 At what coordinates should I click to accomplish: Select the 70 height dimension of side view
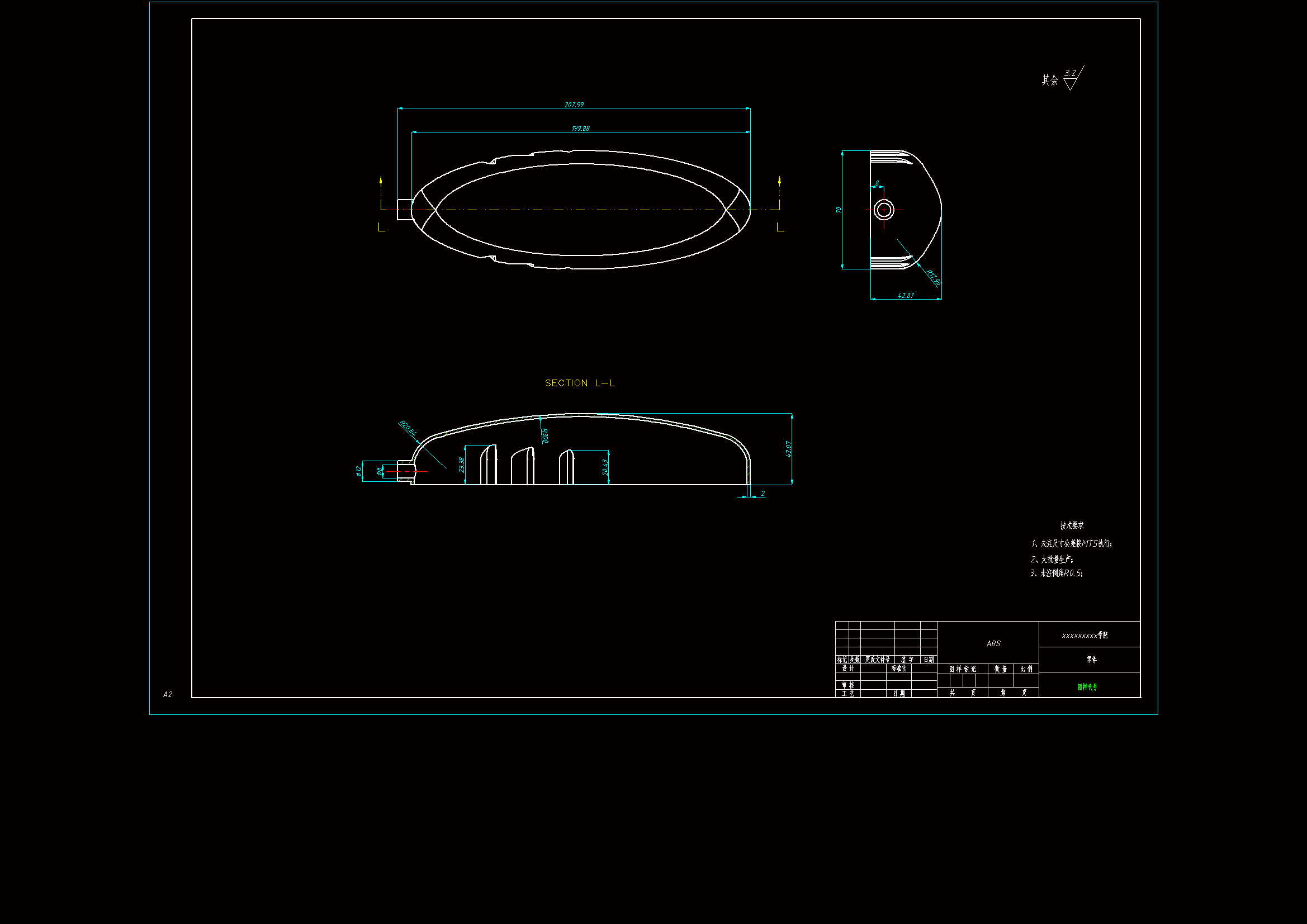839,210
